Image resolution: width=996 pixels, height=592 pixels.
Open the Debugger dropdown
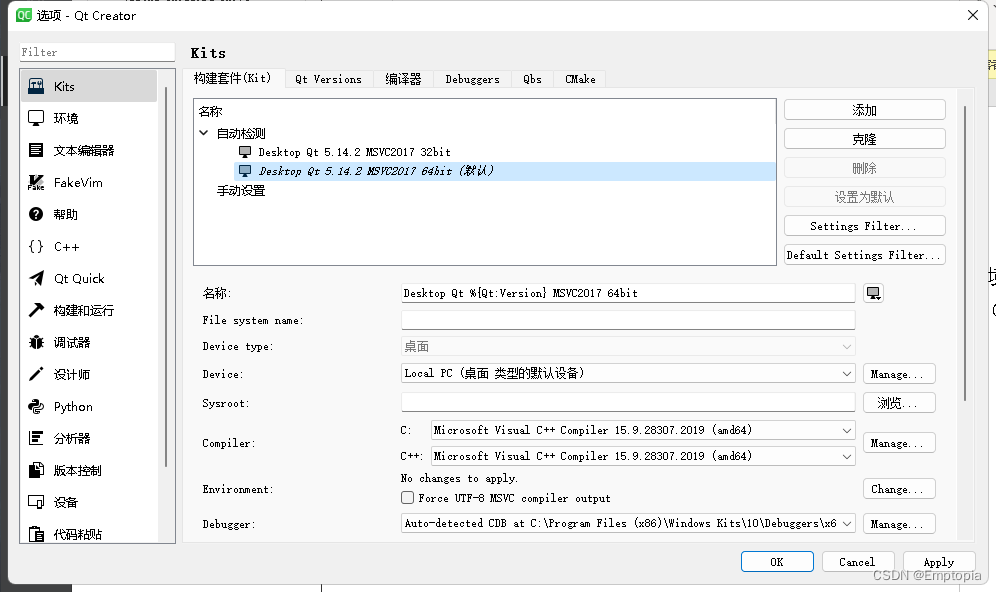pyautogui.click(x=628, y=523)
